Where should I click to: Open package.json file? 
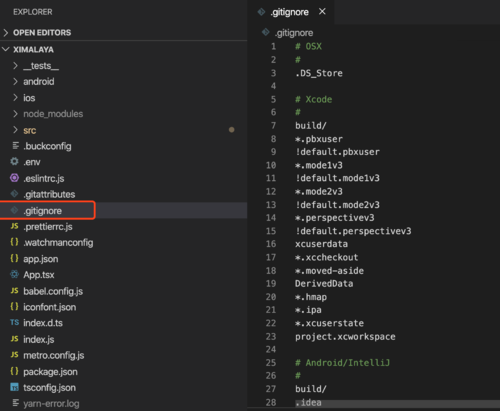50,372
